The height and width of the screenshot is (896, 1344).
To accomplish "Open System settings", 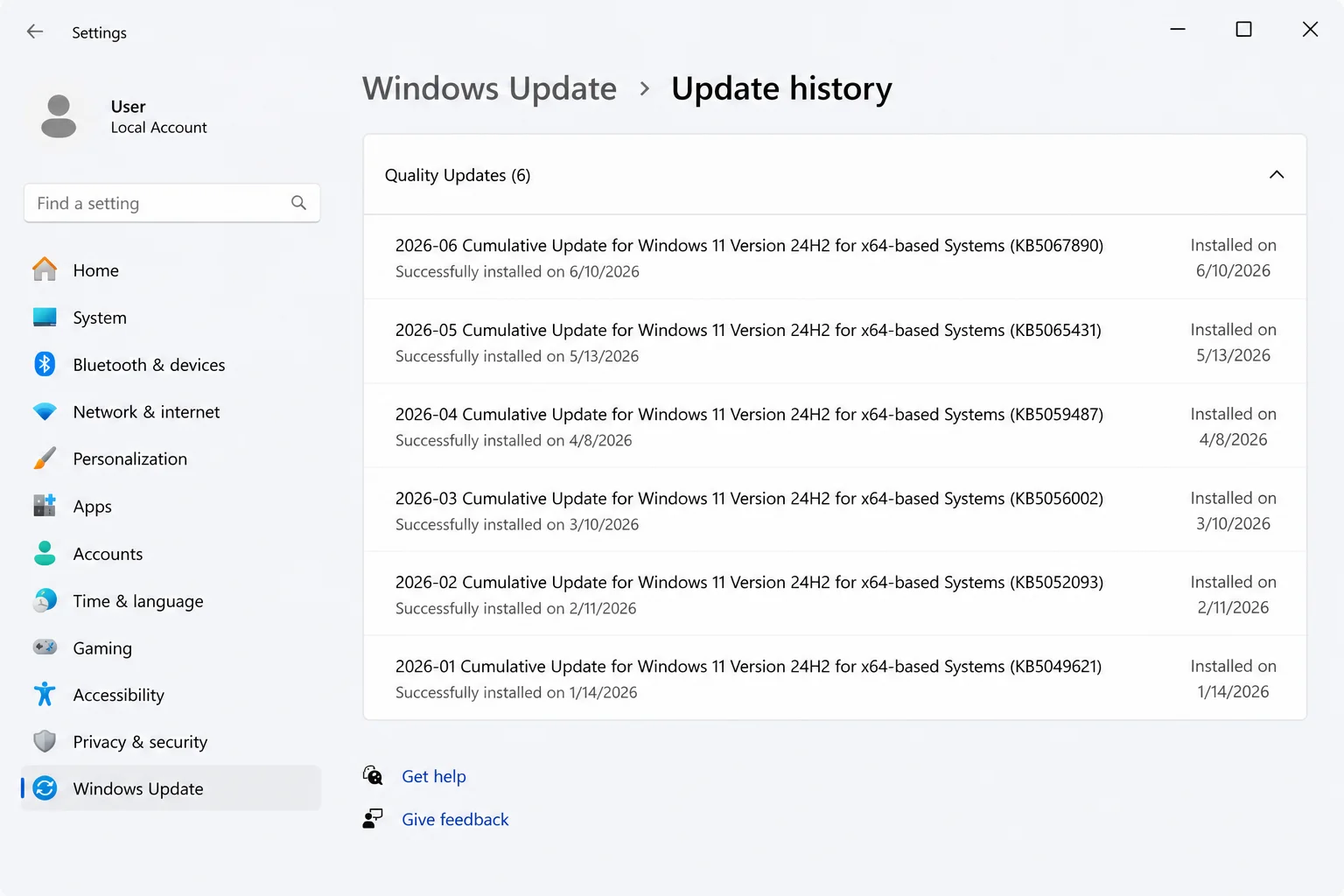I will tap(171, 318).
